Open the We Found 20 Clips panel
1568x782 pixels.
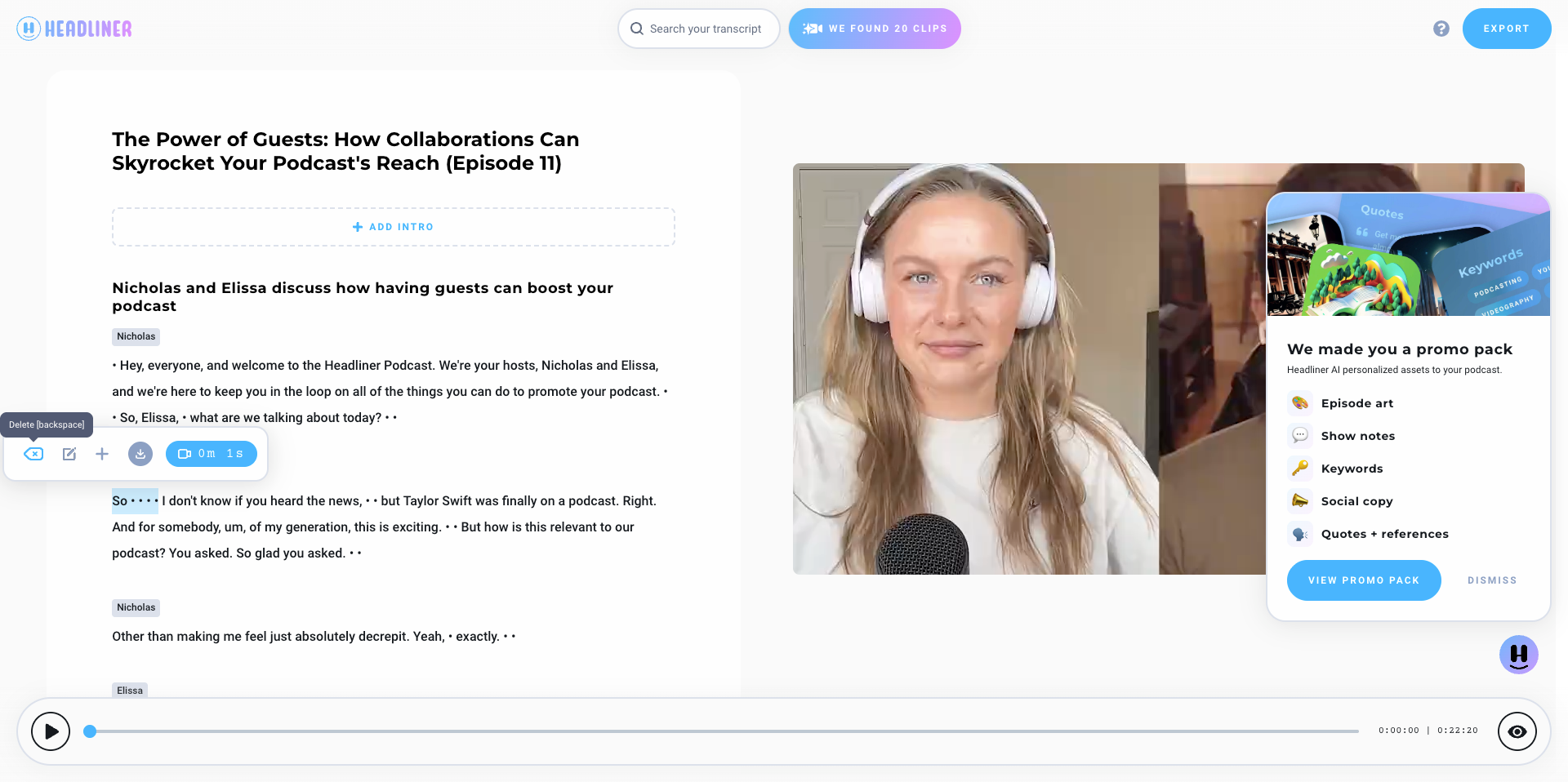click(x=875, y=29)
